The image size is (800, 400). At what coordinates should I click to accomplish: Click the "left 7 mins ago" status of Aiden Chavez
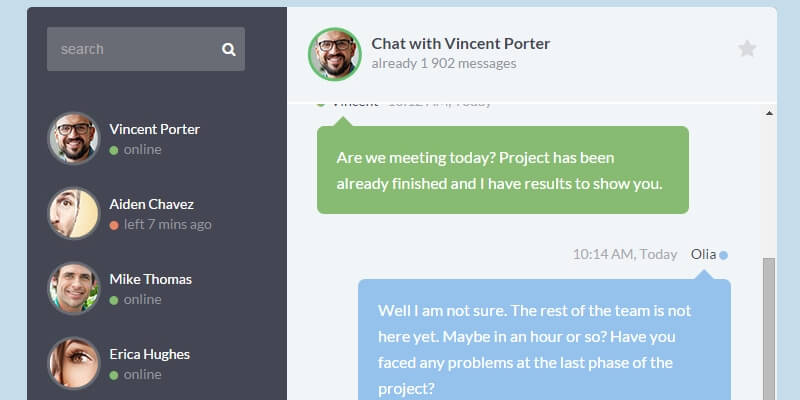(167, 224)
